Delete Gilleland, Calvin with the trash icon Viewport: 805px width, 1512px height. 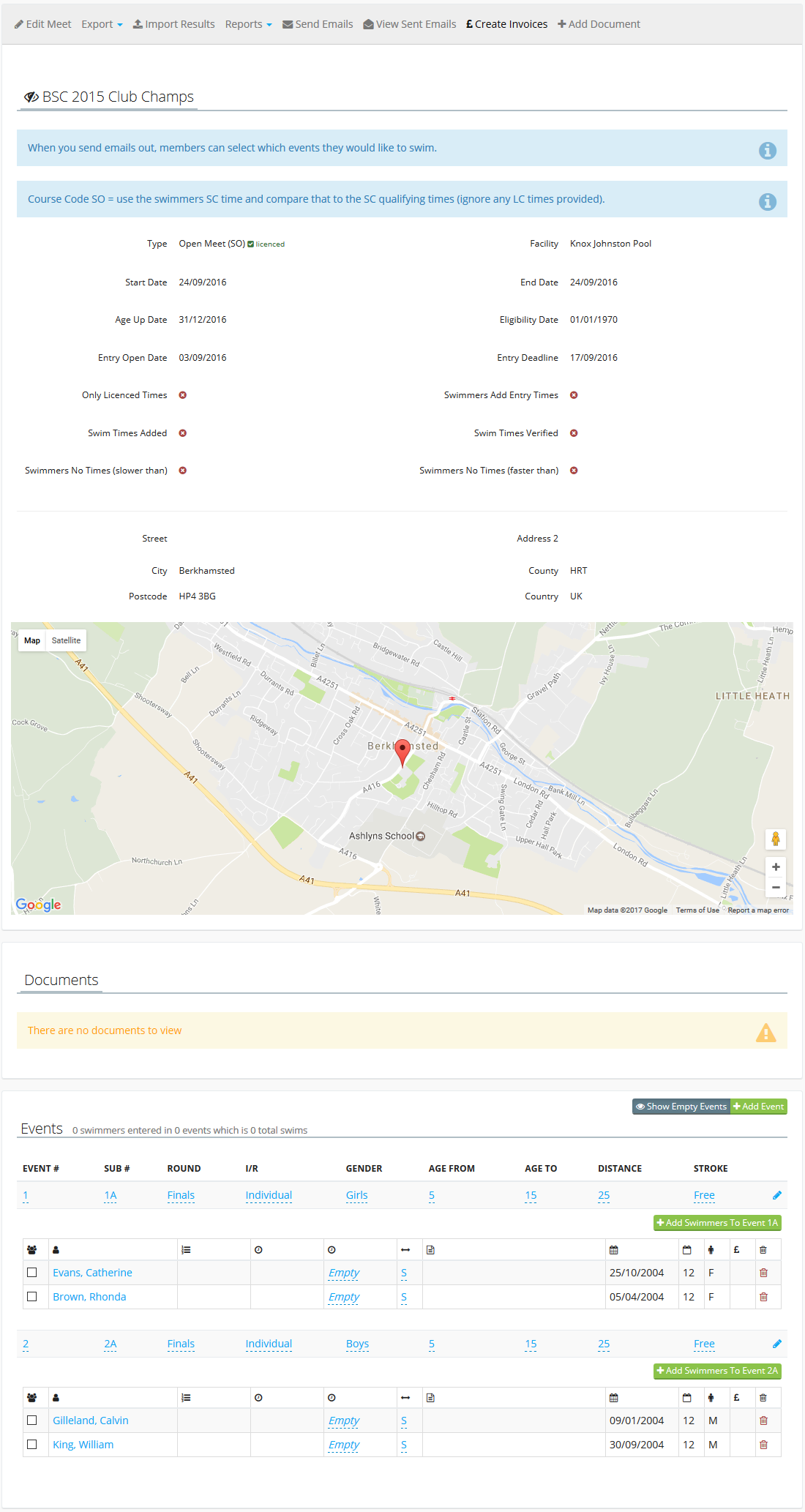click(x=763, y=1421)
